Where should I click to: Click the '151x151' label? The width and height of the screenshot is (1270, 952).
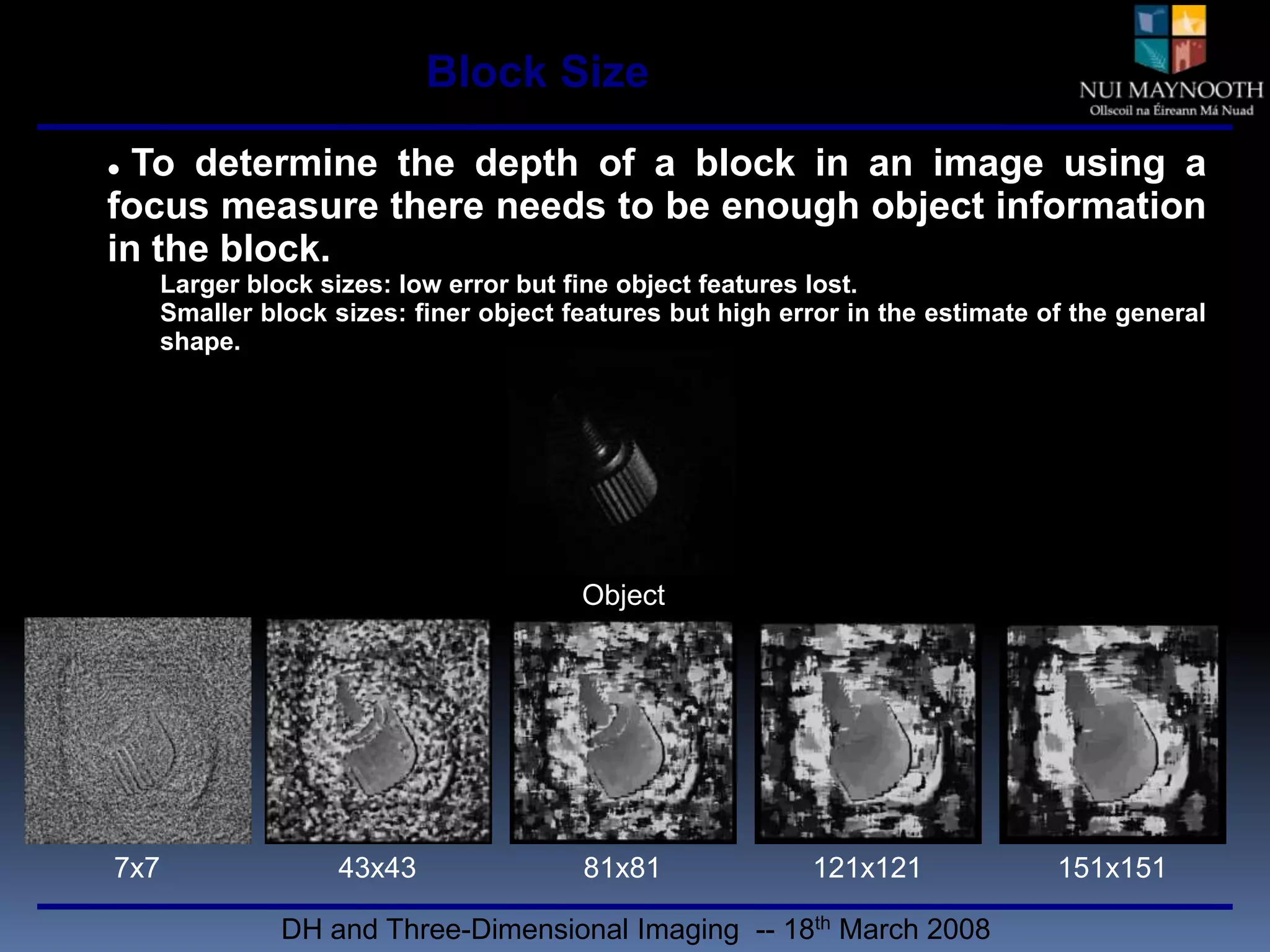pos(1112,868)
